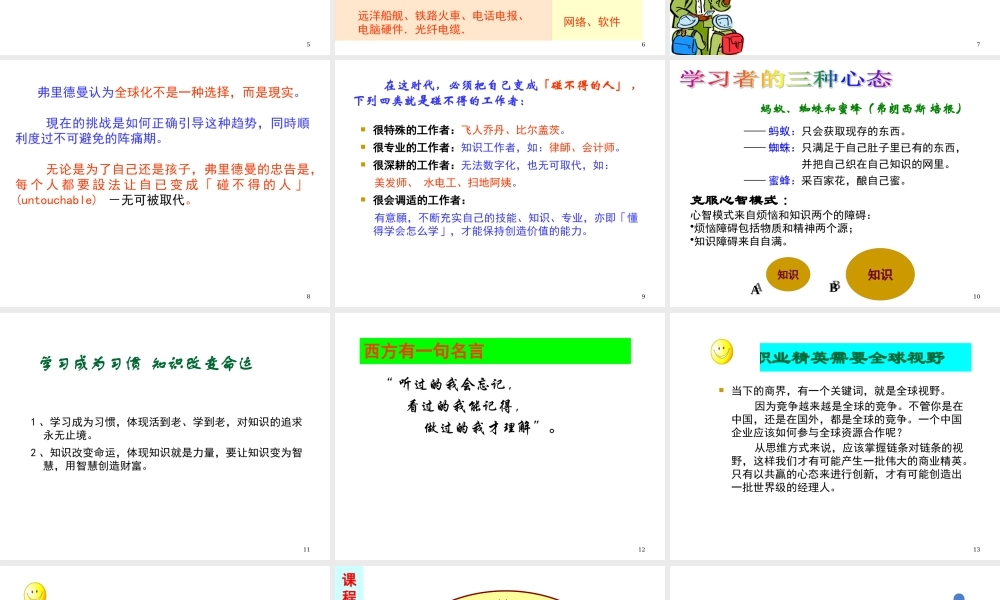The image size is (1000, 600).
Task: Select slide 9 about untouchable workers
Action: [x=499, y=183]
